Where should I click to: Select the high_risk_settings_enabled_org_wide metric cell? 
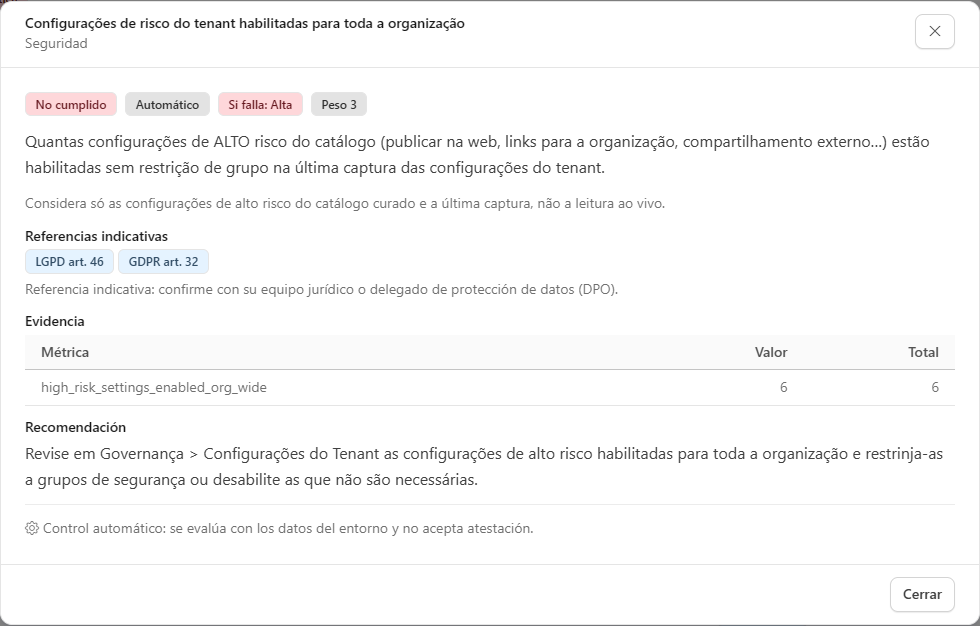[x=154, y=387]
